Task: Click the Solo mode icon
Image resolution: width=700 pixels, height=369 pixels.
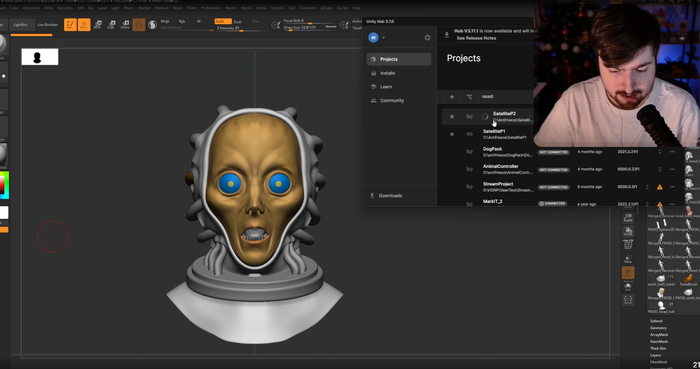Action: coord(628,286)
